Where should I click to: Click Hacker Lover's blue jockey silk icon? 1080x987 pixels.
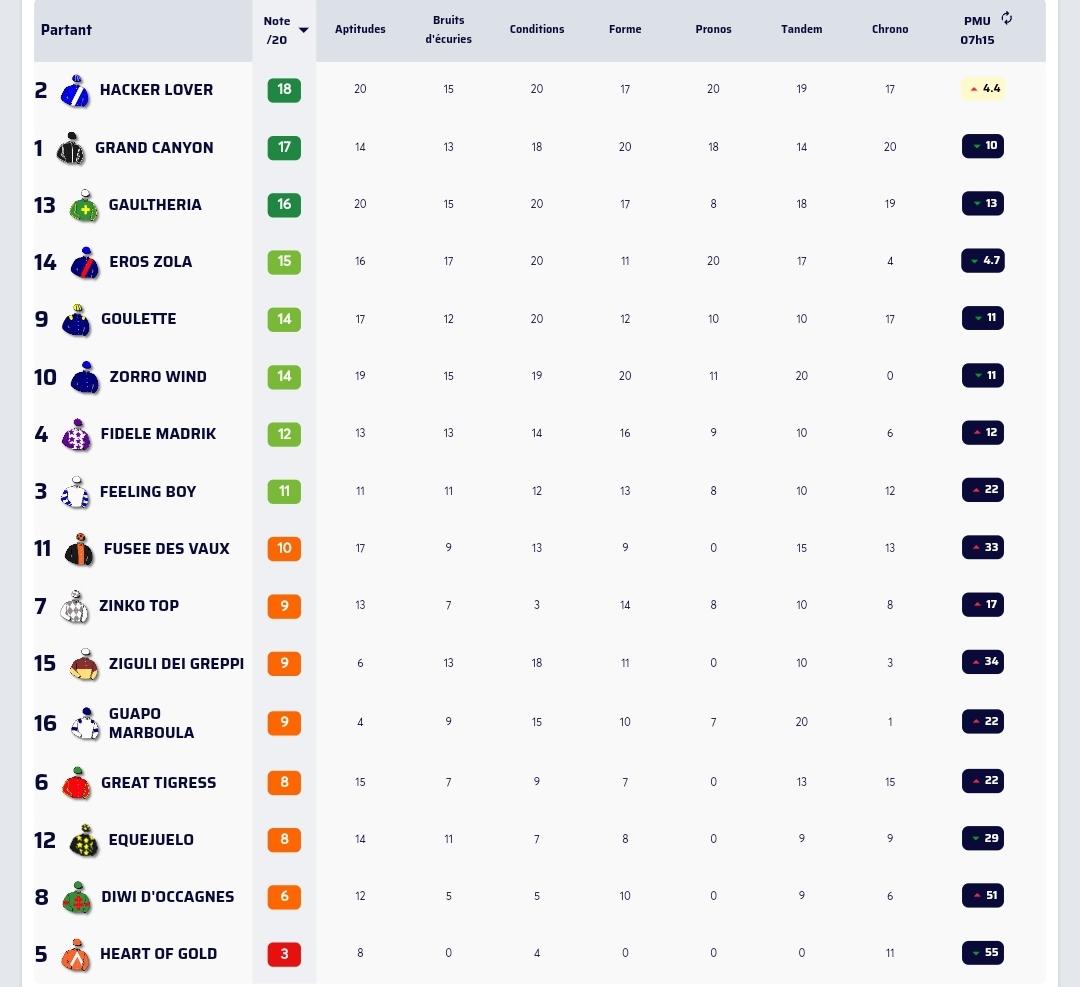(x=75, y=90)
